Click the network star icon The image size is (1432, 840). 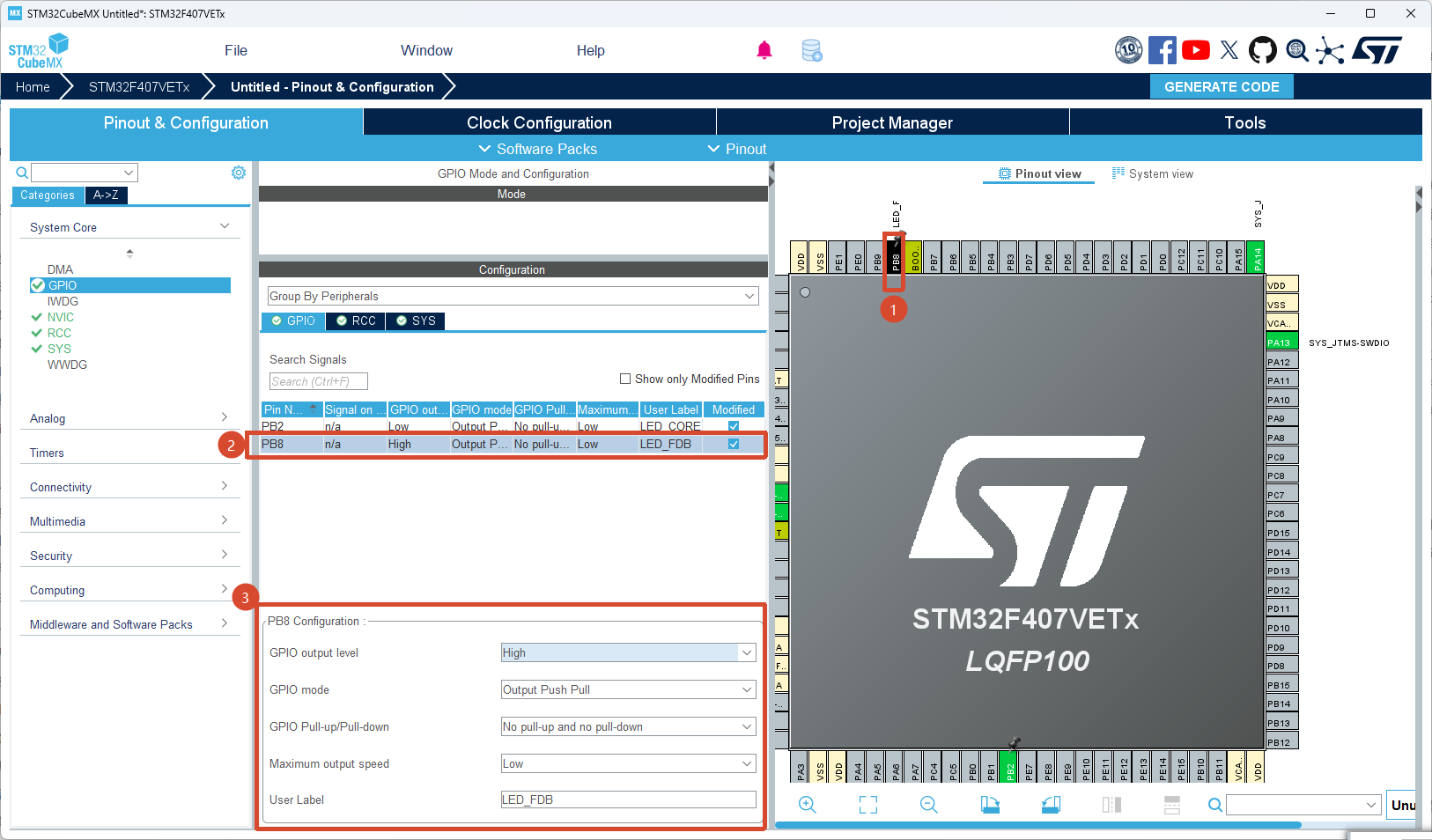[x=1330, y=50]
